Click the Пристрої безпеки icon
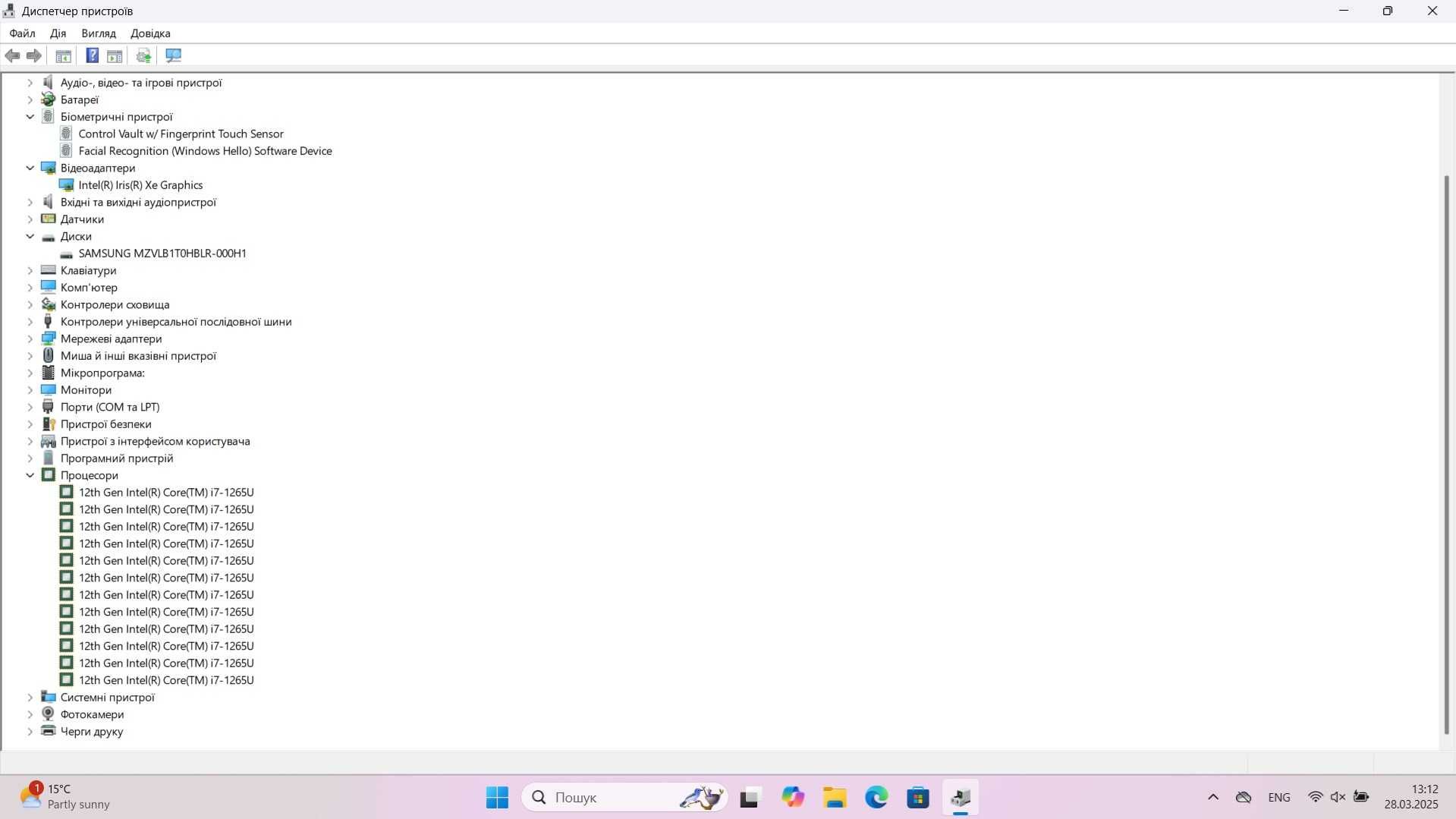 pyautogui.click(x=49, y=424)
